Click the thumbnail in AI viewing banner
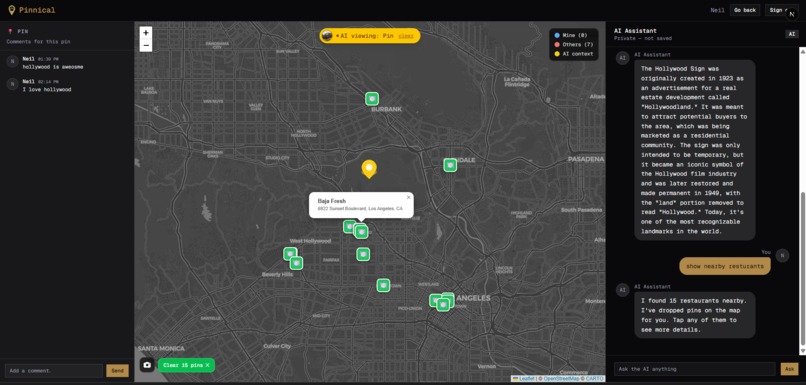The width and height of the screenshot is (806, 385). [326, 35]
